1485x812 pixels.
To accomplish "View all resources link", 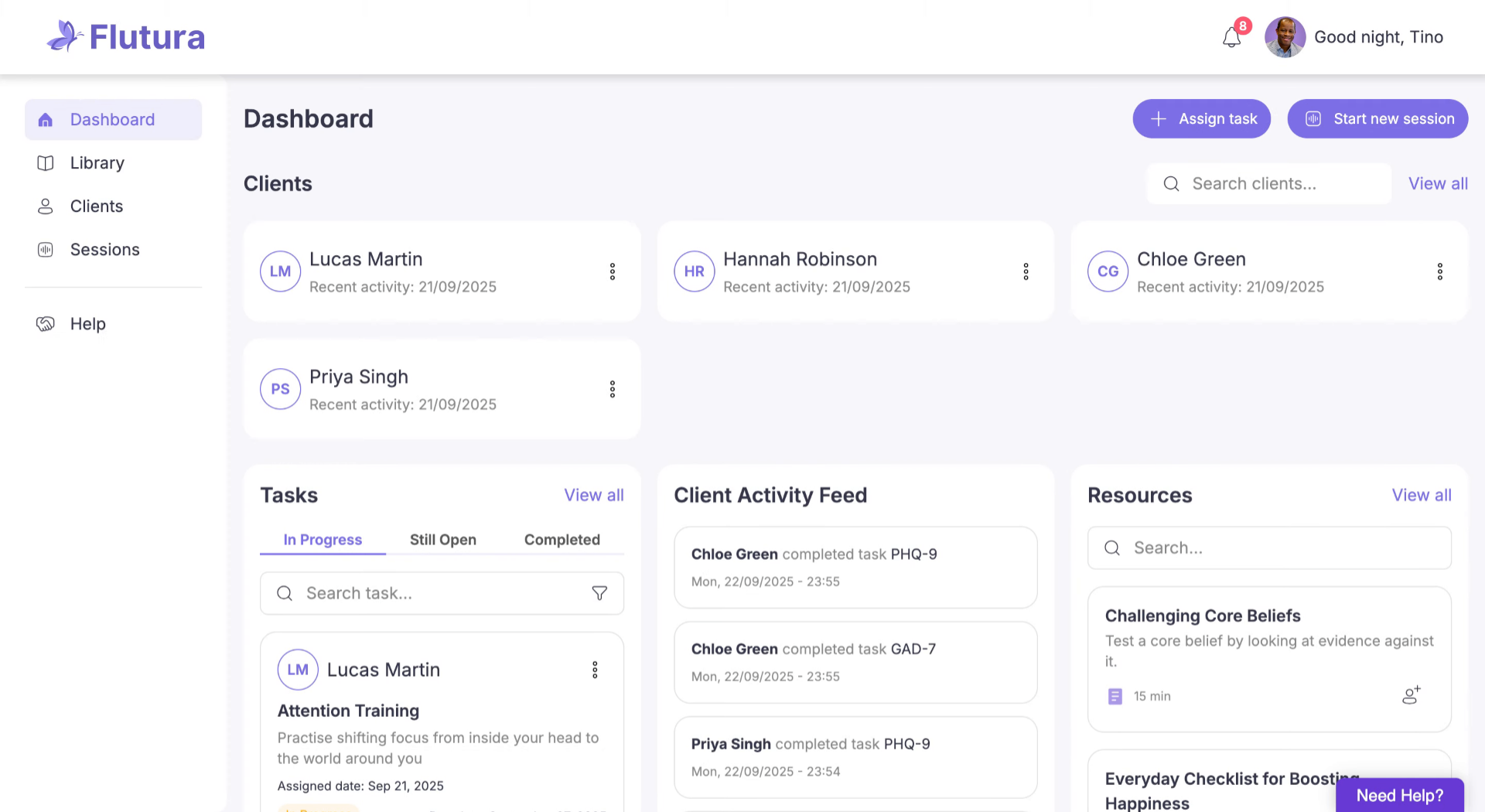I will [x=1422, y=495].
